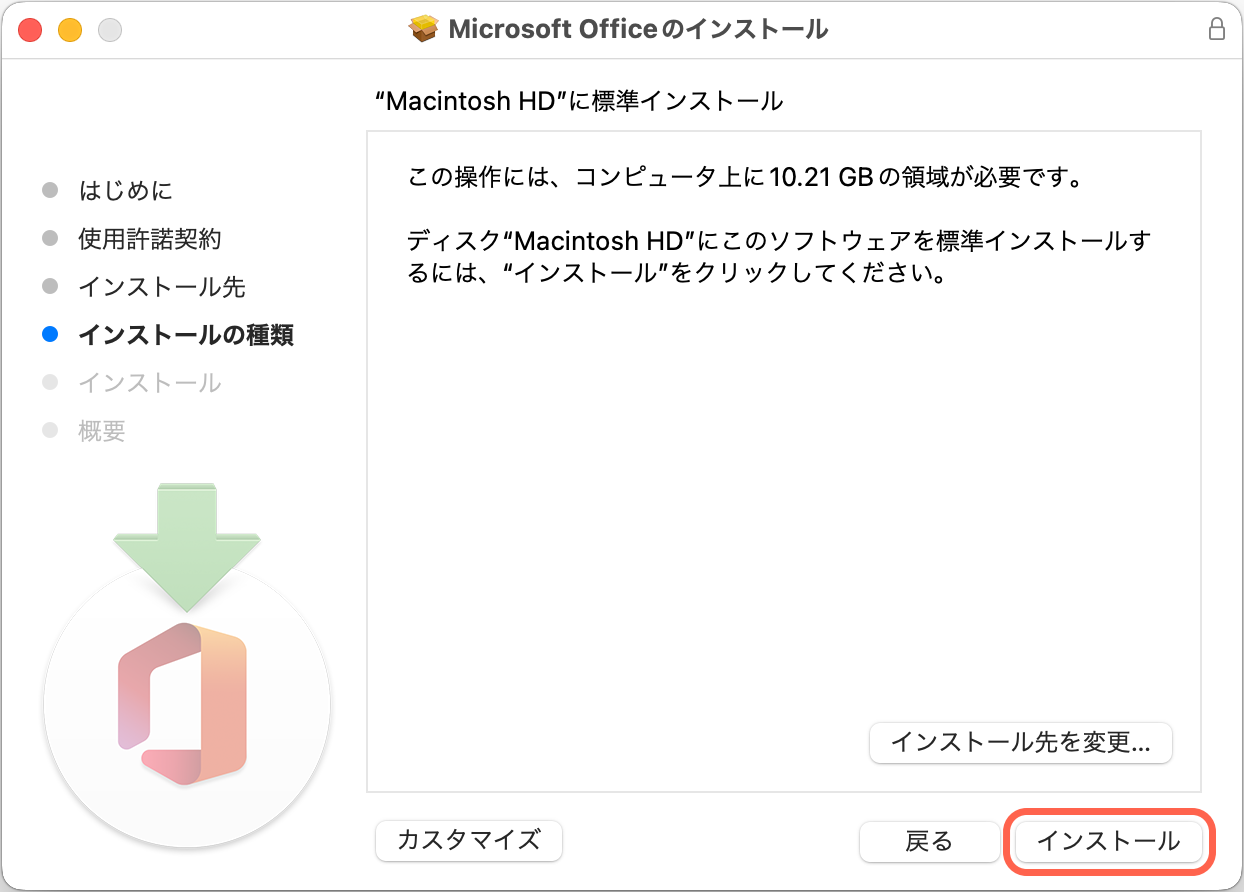
Task: Click the gray dot beside はじめに
Action: 50,190
